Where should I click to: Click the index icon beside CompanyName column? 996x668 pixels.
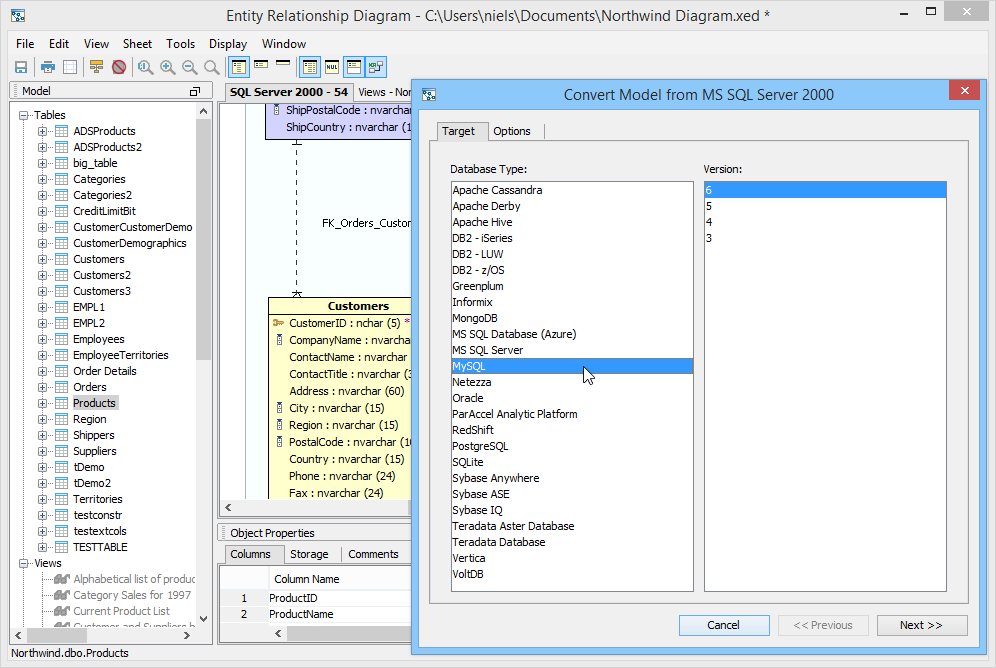279,340
